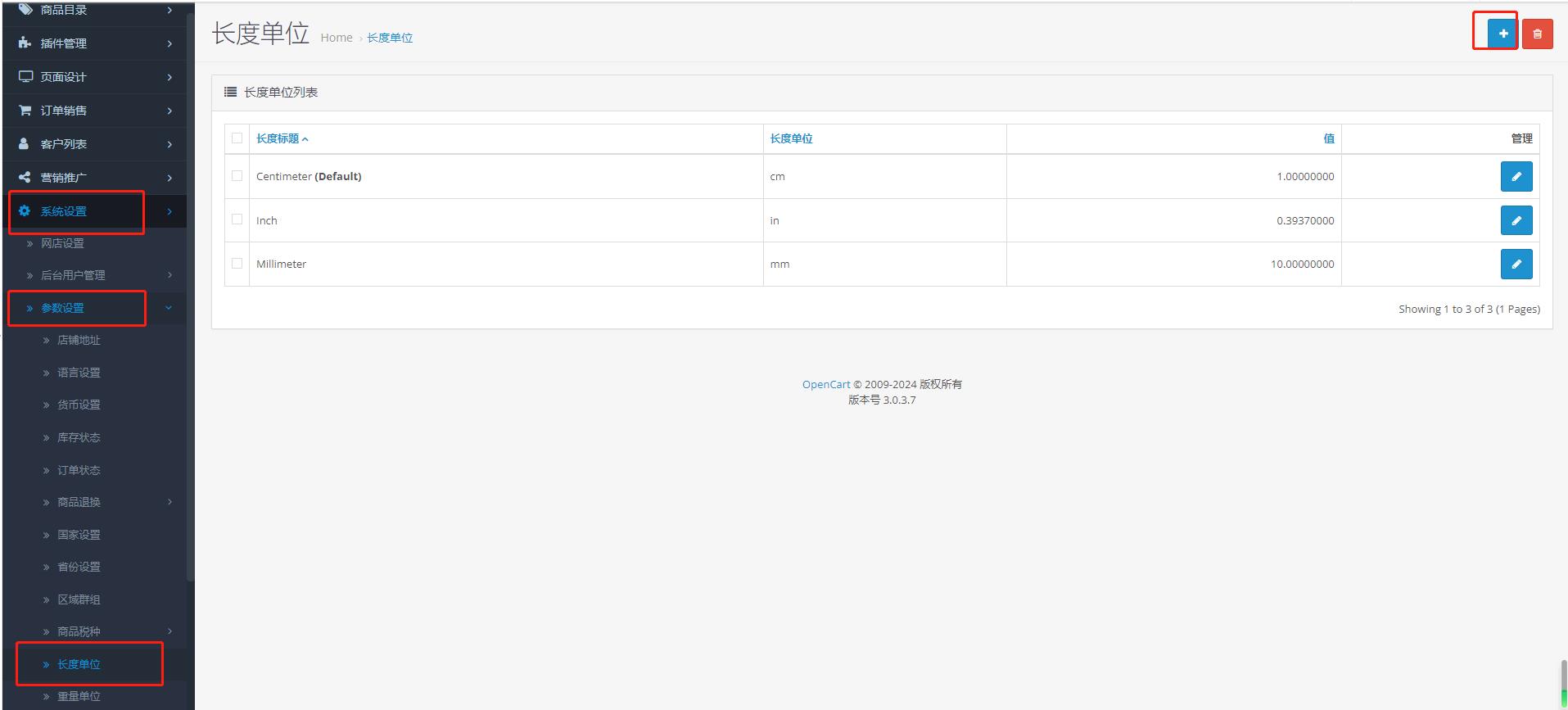The height and width of the screenshot is (710, 1568).
Task: Open the 货币设置 menu item
Action: (x=79, y=405)
